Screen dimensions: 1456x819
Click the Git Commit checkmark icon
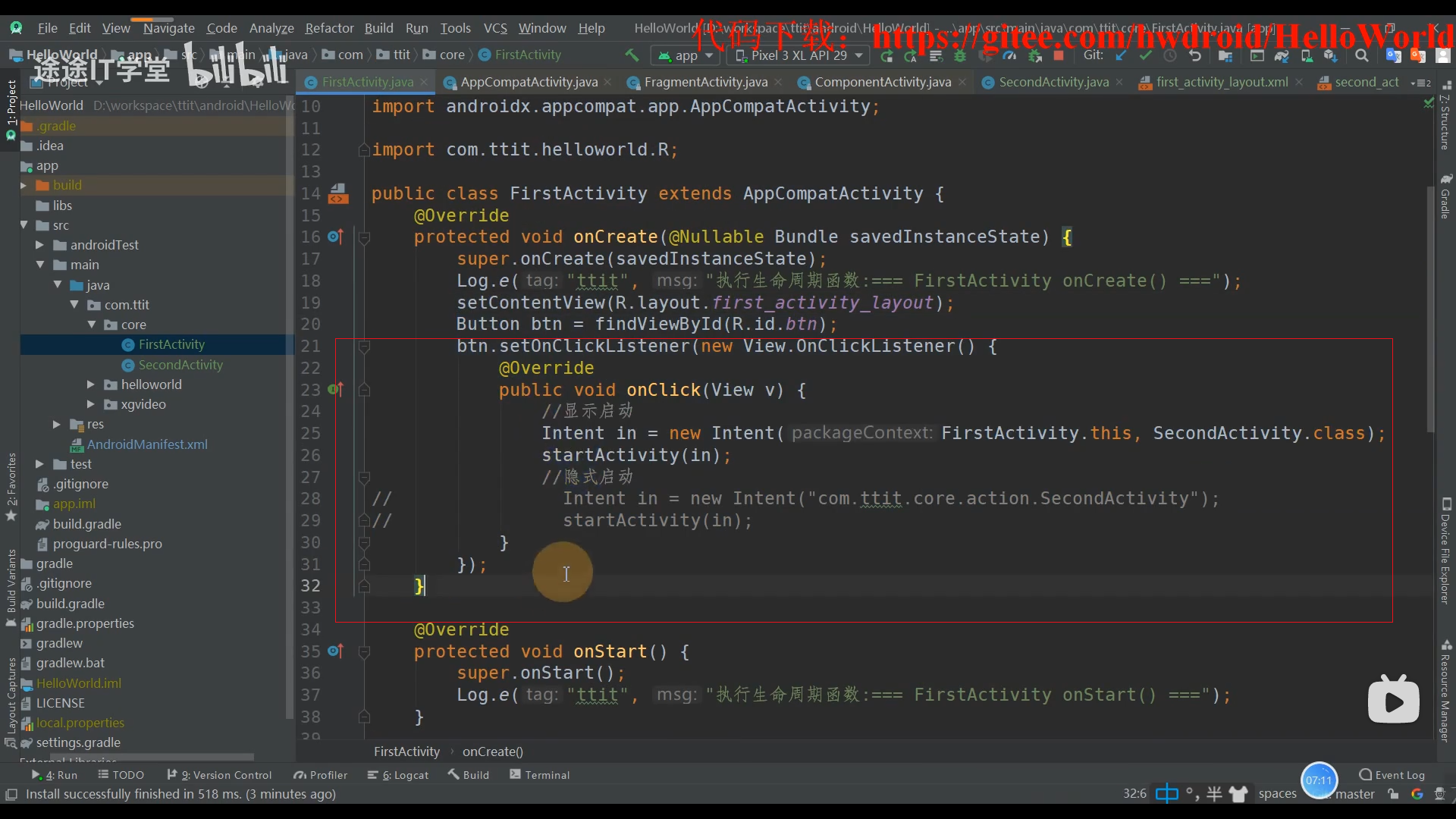coord(1145,55)
